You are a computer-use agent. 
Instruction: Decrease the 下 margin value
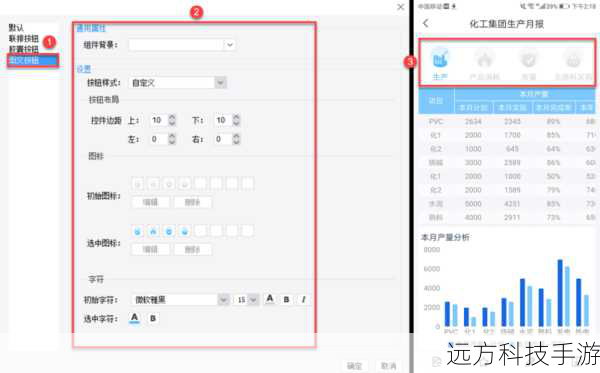click(x=236, y=123)
